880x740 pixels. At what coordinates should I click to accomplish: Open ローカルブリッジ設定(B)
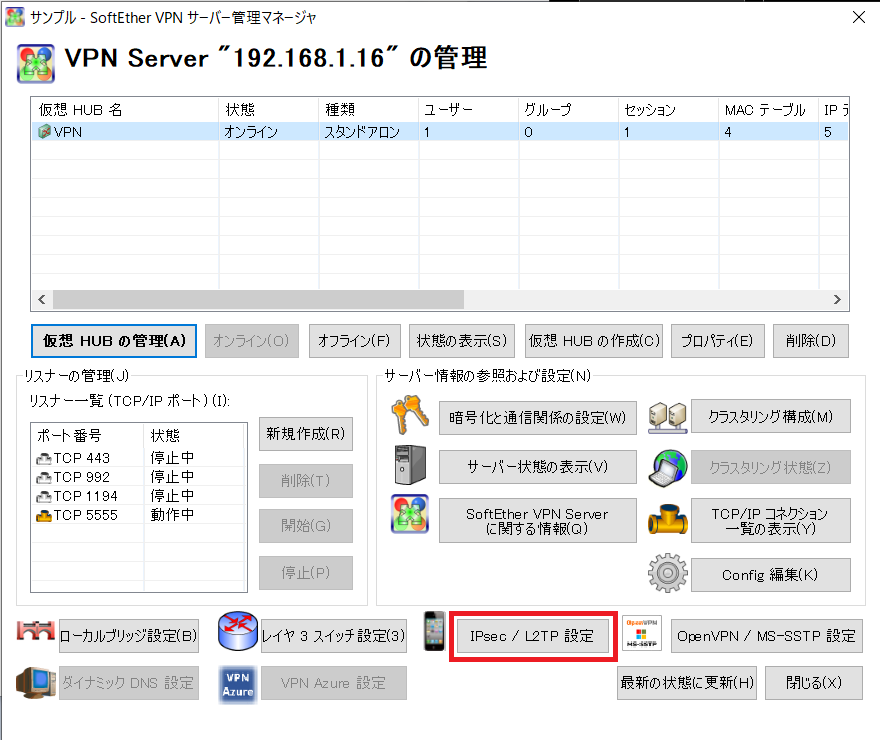point(129,636)
